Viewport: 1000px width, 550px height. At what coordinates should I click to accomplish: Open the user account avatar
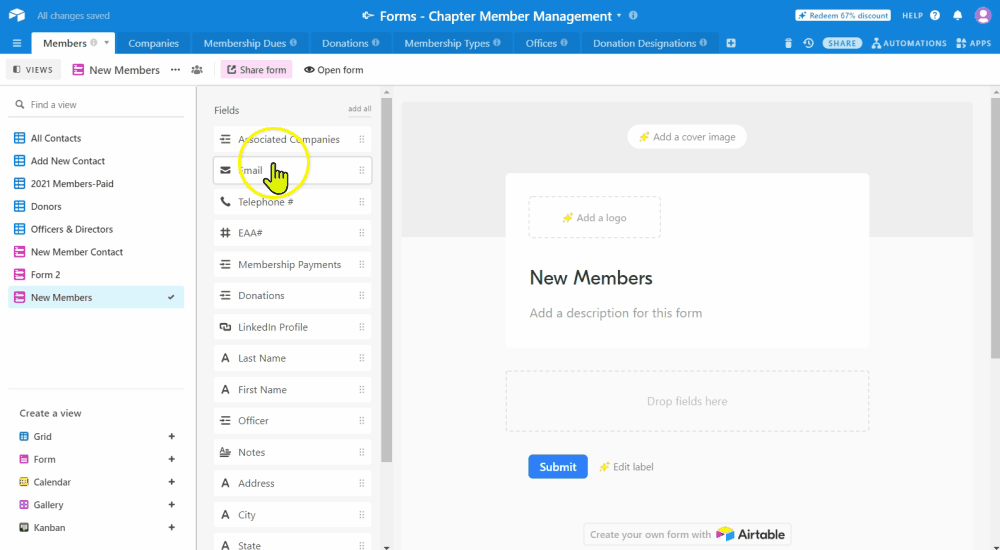[x=983, y=15]
